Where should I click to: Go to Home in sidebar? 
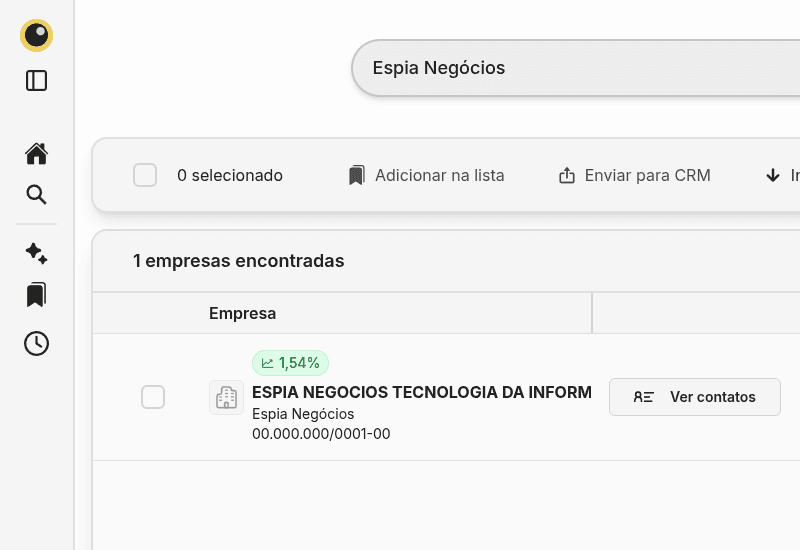pyautogui.click(x=37, y=154)
